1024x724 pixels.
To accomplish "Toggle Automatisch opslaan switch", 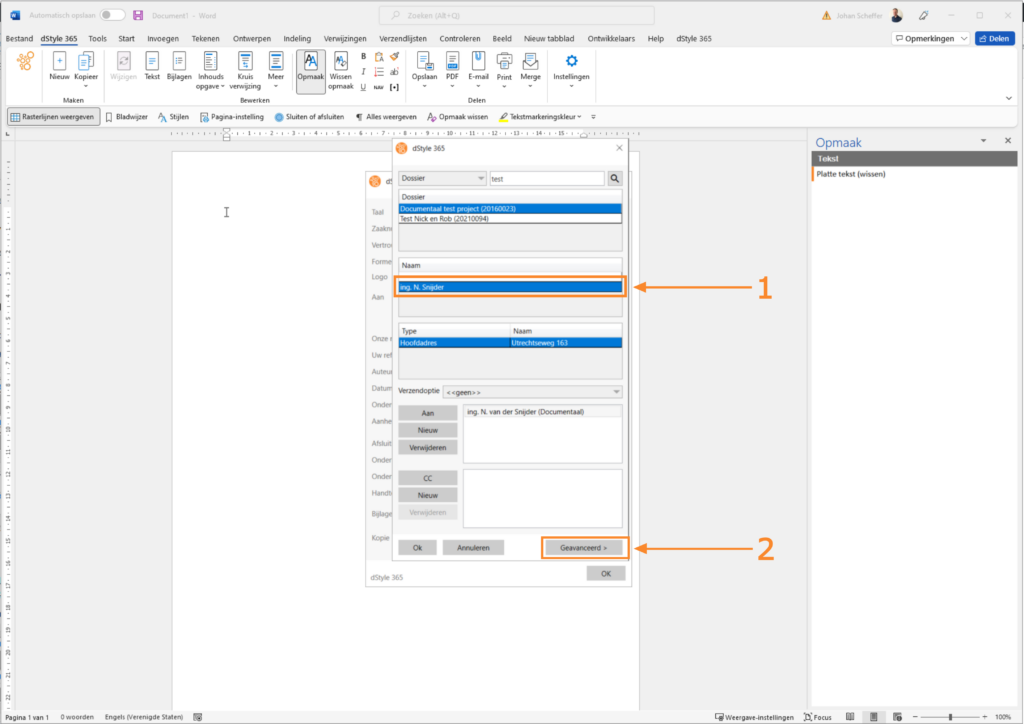I will 112,15.
